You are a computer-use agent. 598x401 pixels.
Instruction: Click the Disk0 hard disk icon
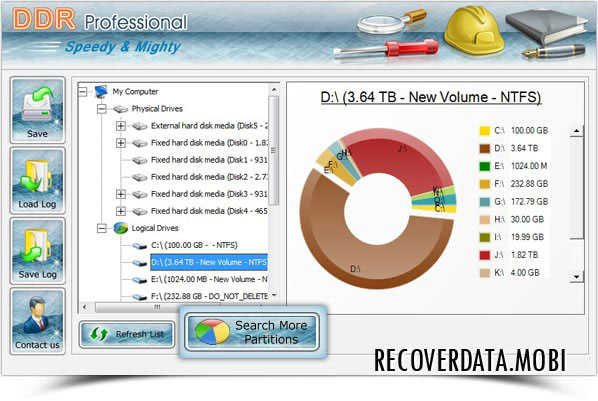tap(140, 143)
